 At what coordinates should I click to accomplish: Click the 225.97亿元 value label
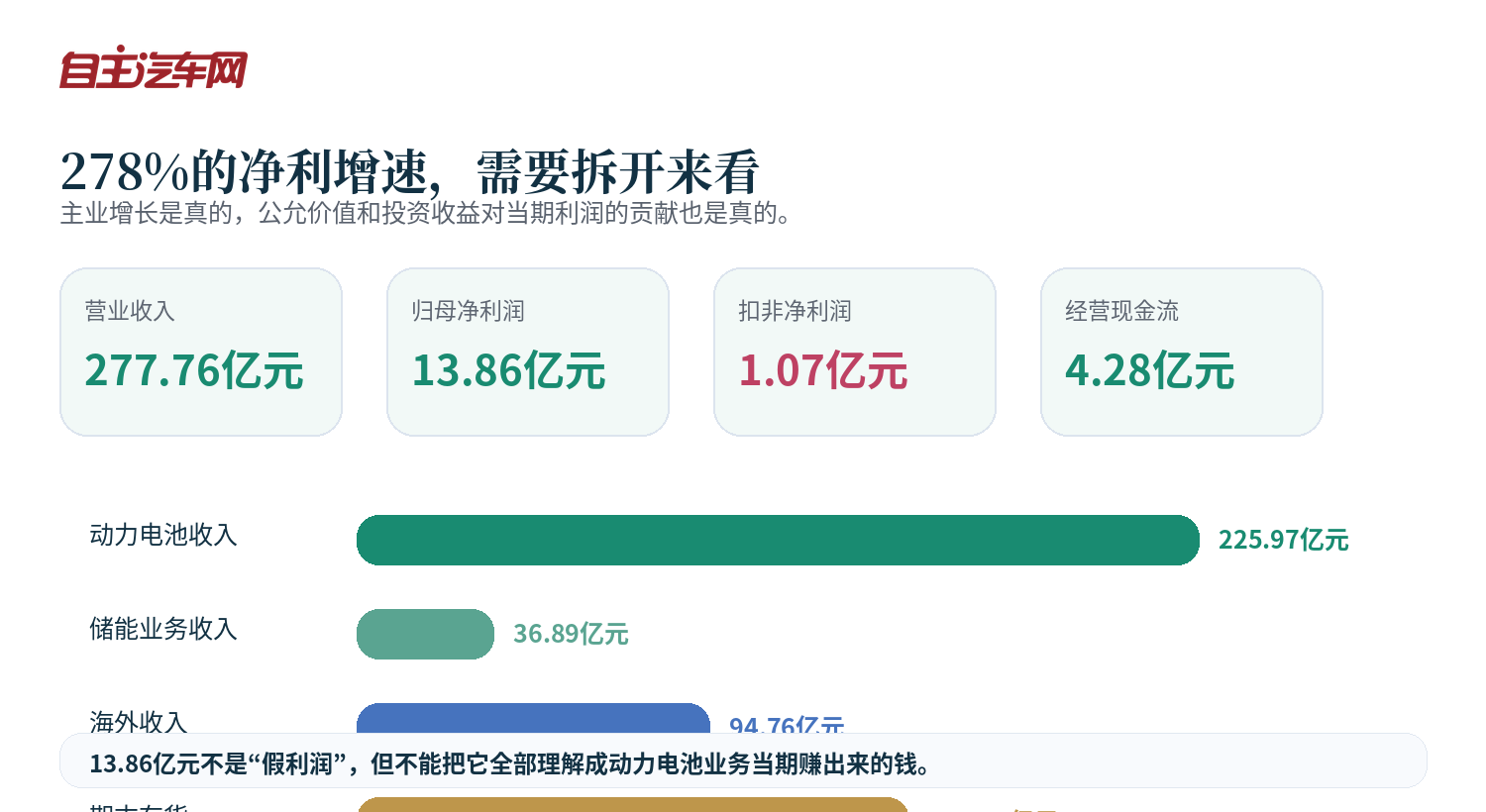point(1283,540)
